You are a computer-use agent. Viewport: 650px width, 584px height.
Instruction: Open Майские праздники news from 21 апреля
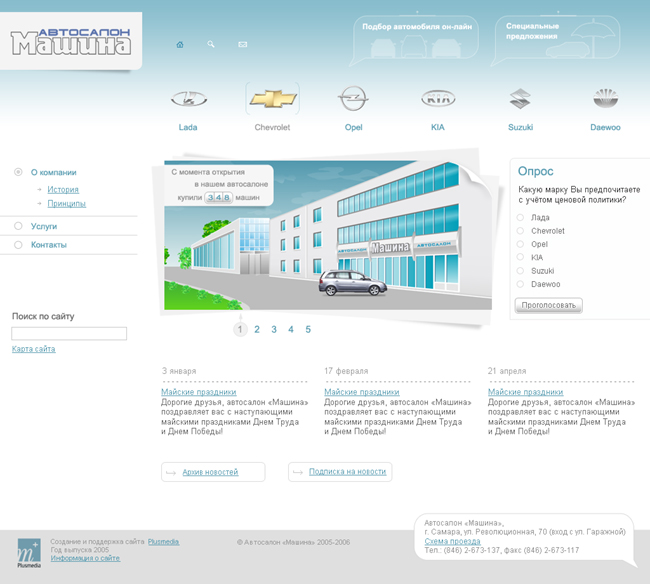[526, 392]
